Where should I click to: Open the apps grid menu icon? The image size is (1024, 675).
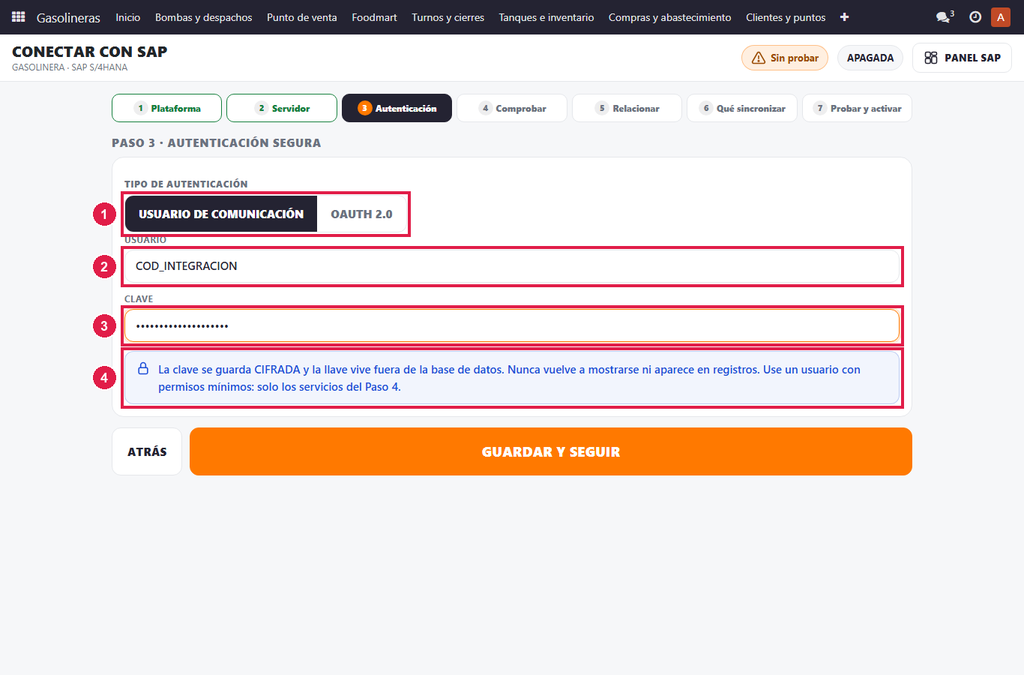point(18,17)
